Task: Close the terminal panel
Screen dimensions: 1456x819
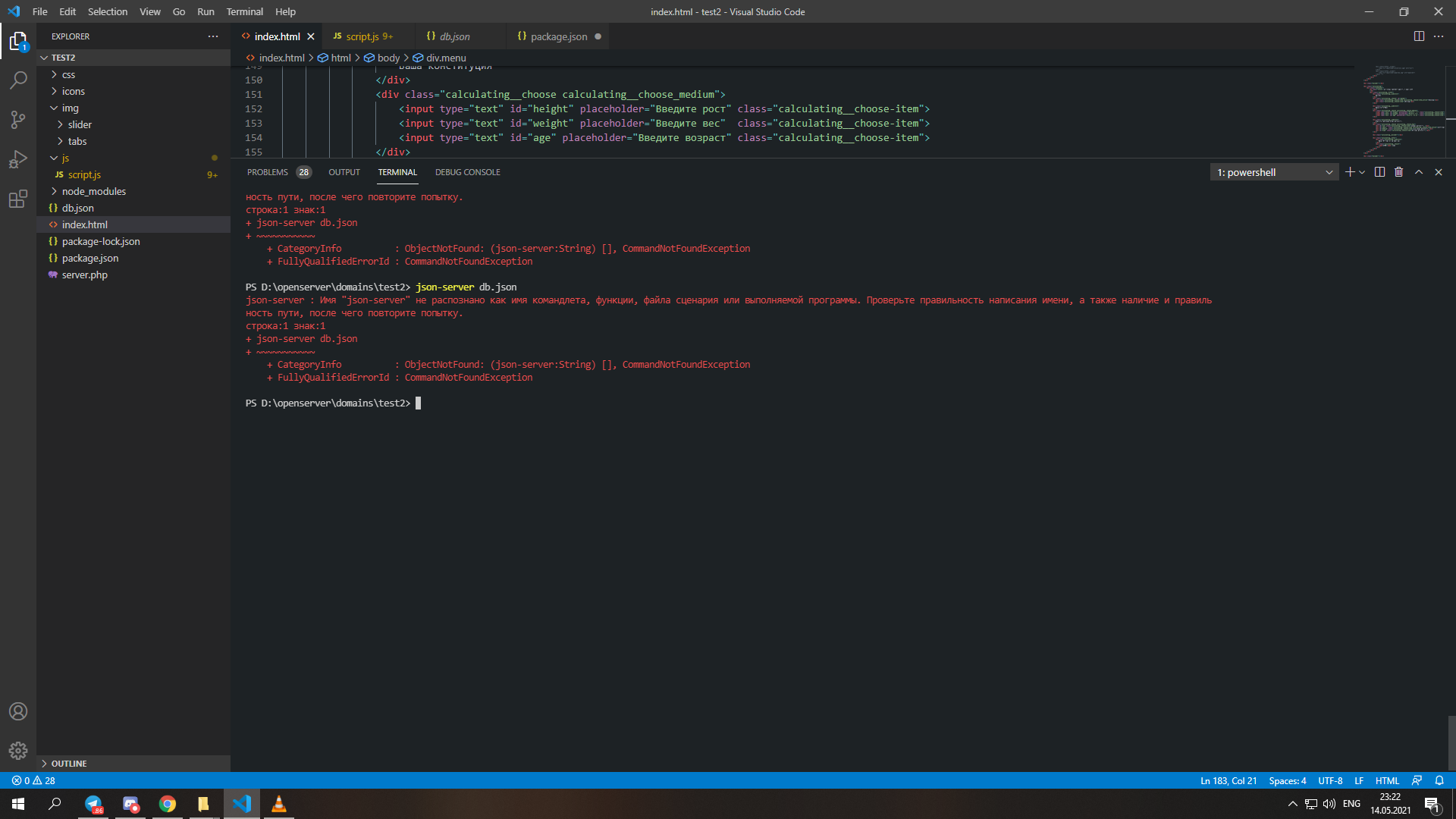Action: pyautogui.click(x=1439, y=172)
